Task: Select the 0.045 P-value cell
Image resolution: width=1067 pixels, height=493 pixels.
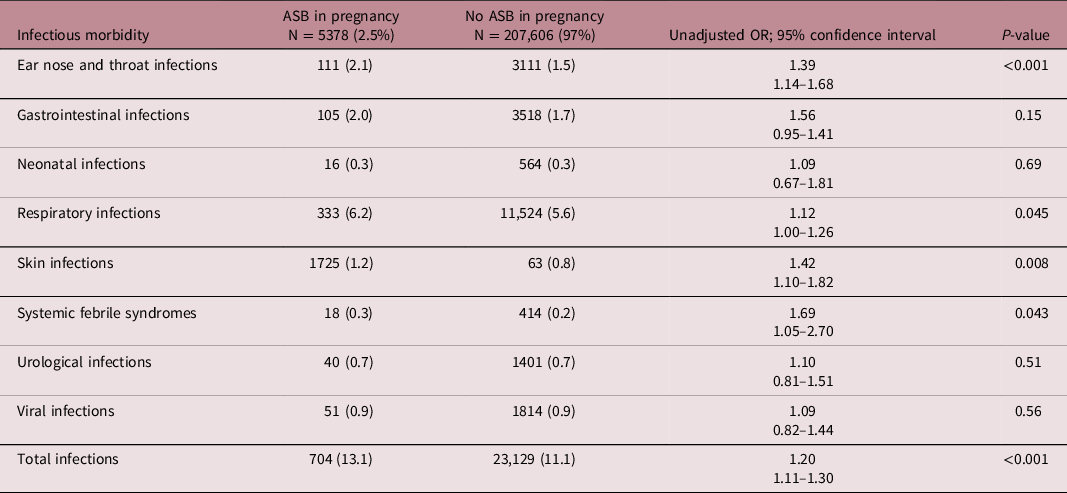Action: tap(1029, 213)
